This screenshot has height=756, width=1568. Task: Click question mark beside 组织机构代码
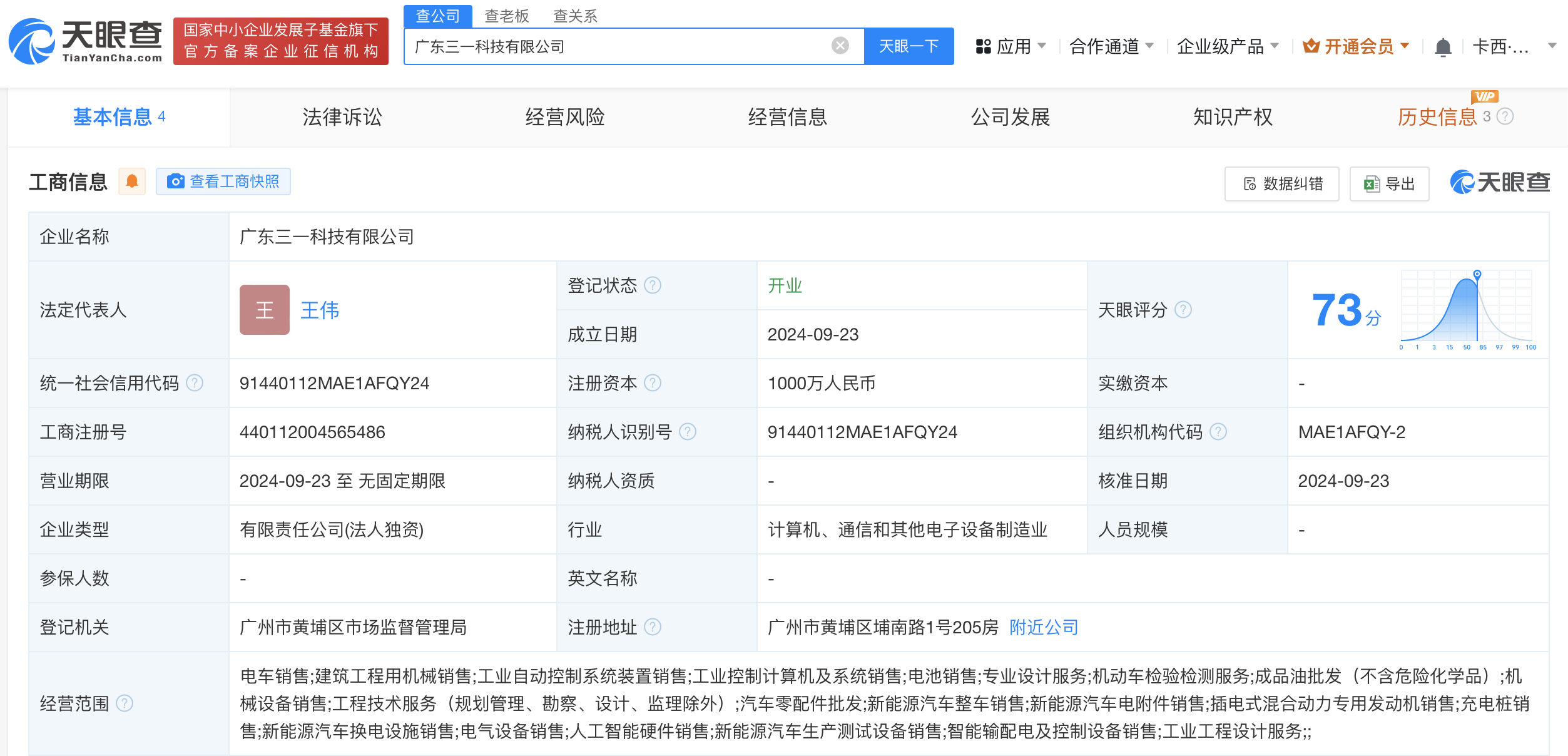pyautogui.click(x=1218, y=432)
